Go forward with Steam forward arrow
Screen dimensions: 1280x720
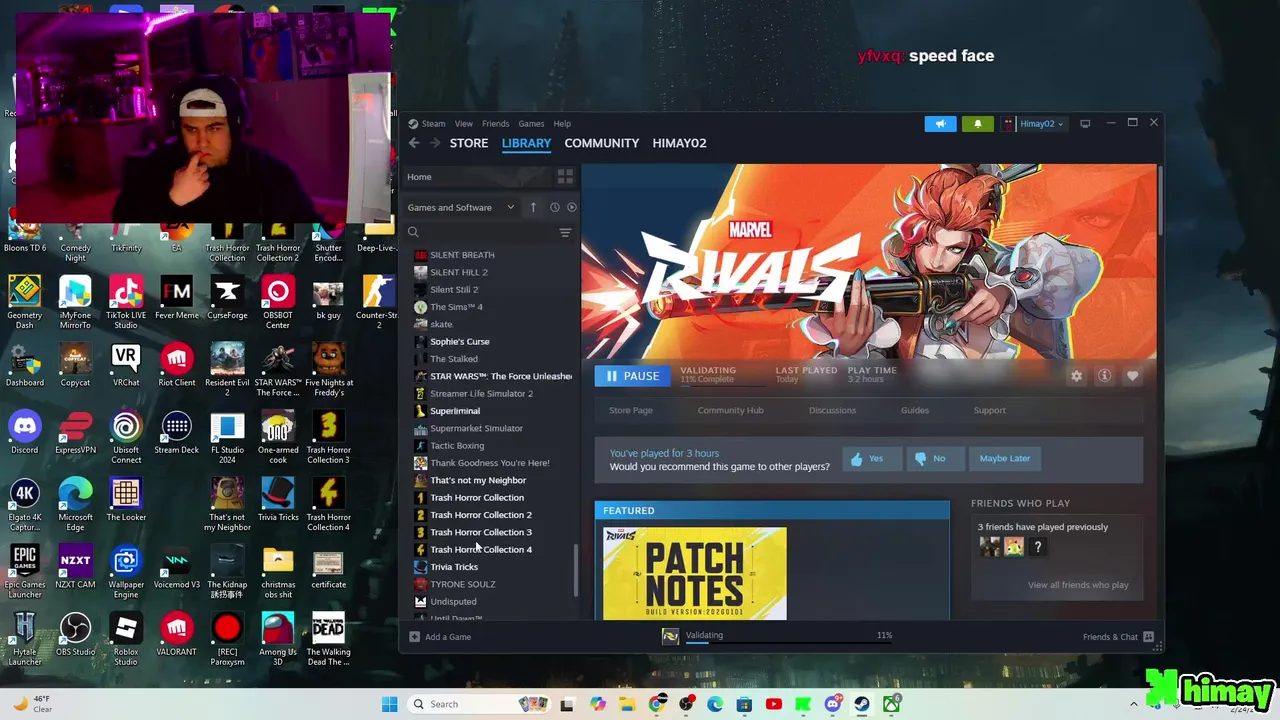click(x=434, y=143)
